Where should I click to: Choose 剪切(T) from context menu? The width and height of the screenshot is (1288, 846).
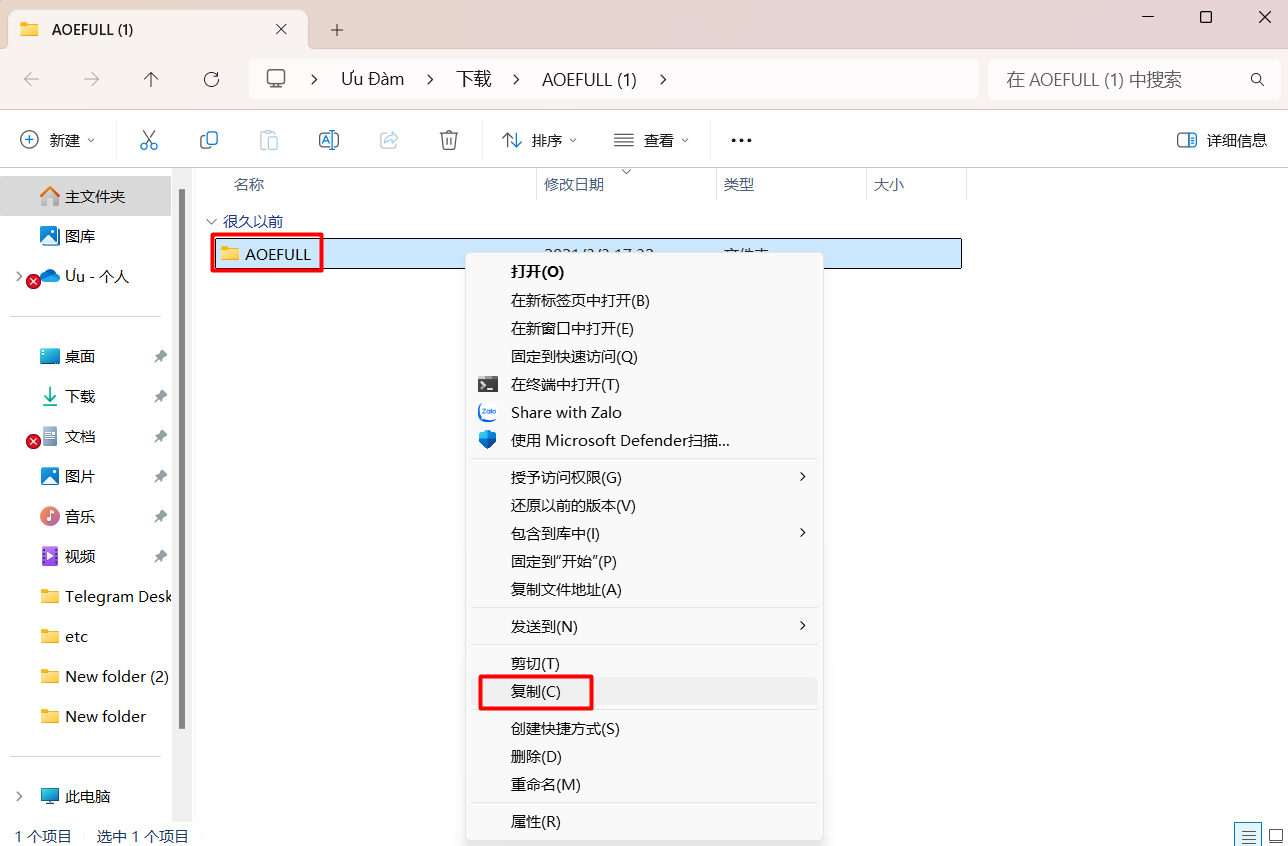pyautogui.click(x=644, y=664)
